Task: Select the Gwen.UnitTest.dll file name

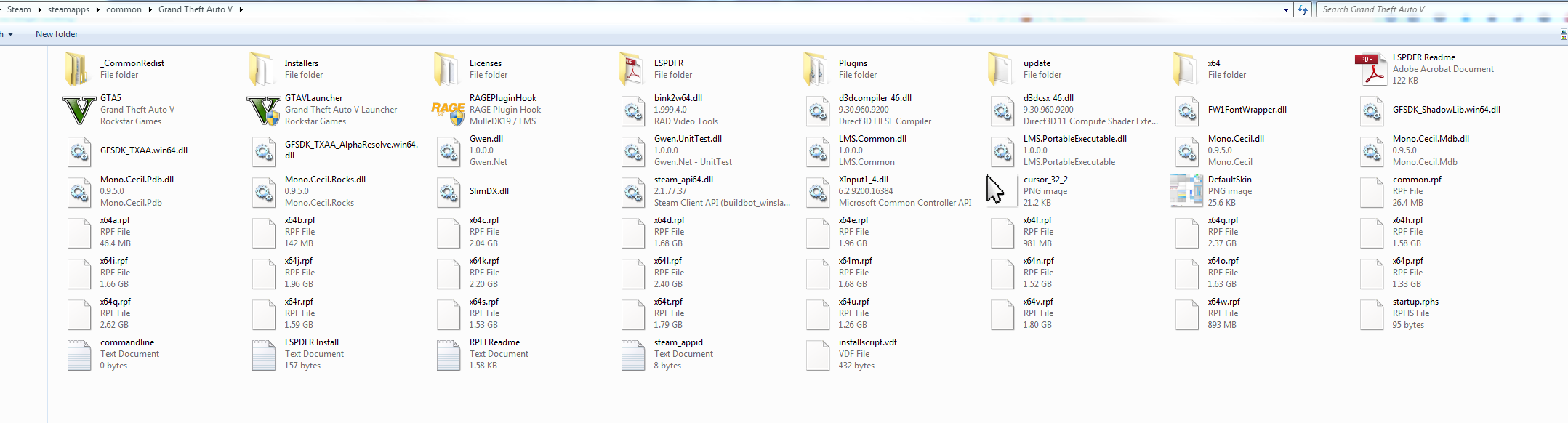Action: tap(688, 139)
